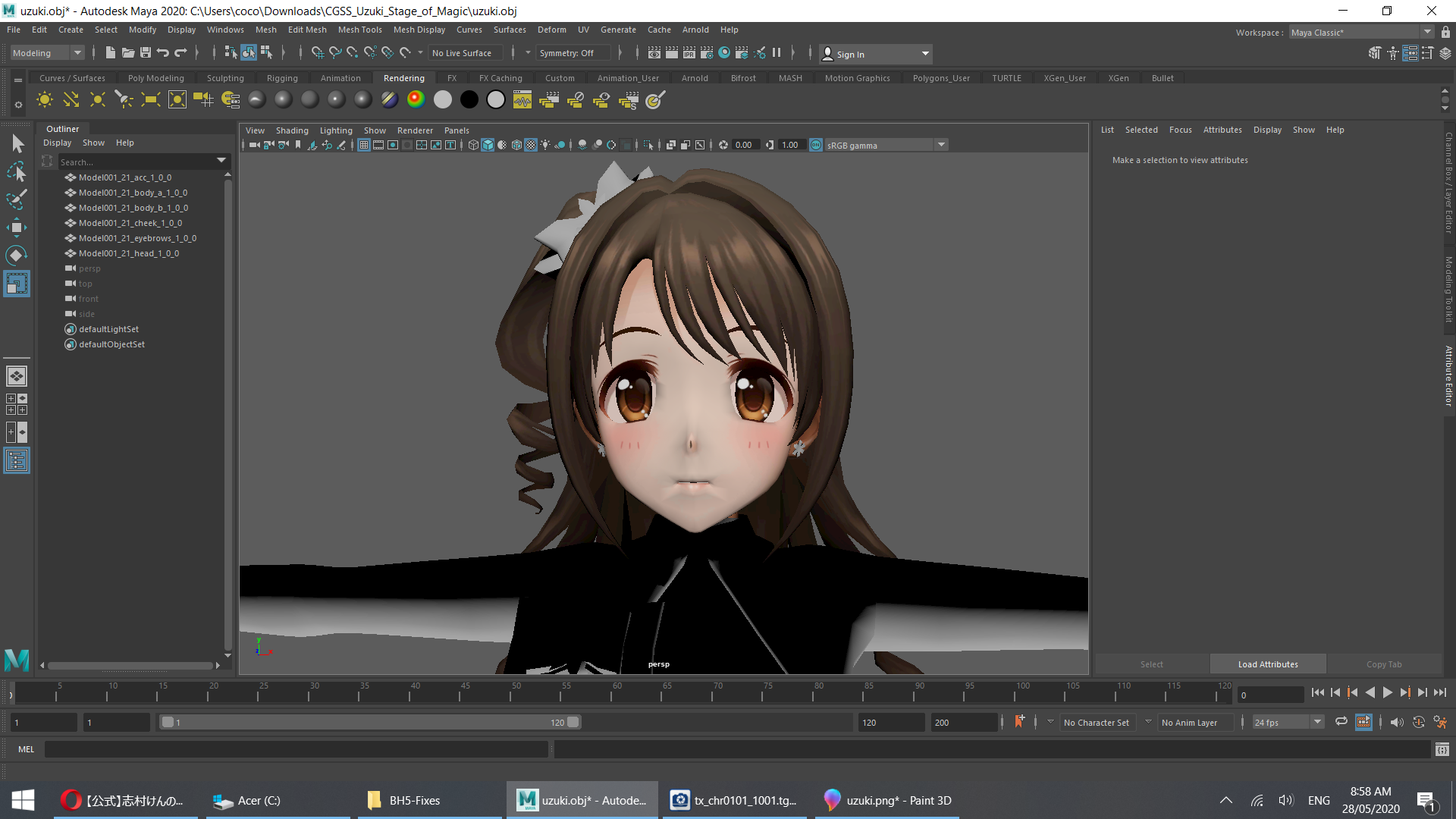Open the Render View icon
Screen dimensions: 1456x819
(x=654, y=52)
